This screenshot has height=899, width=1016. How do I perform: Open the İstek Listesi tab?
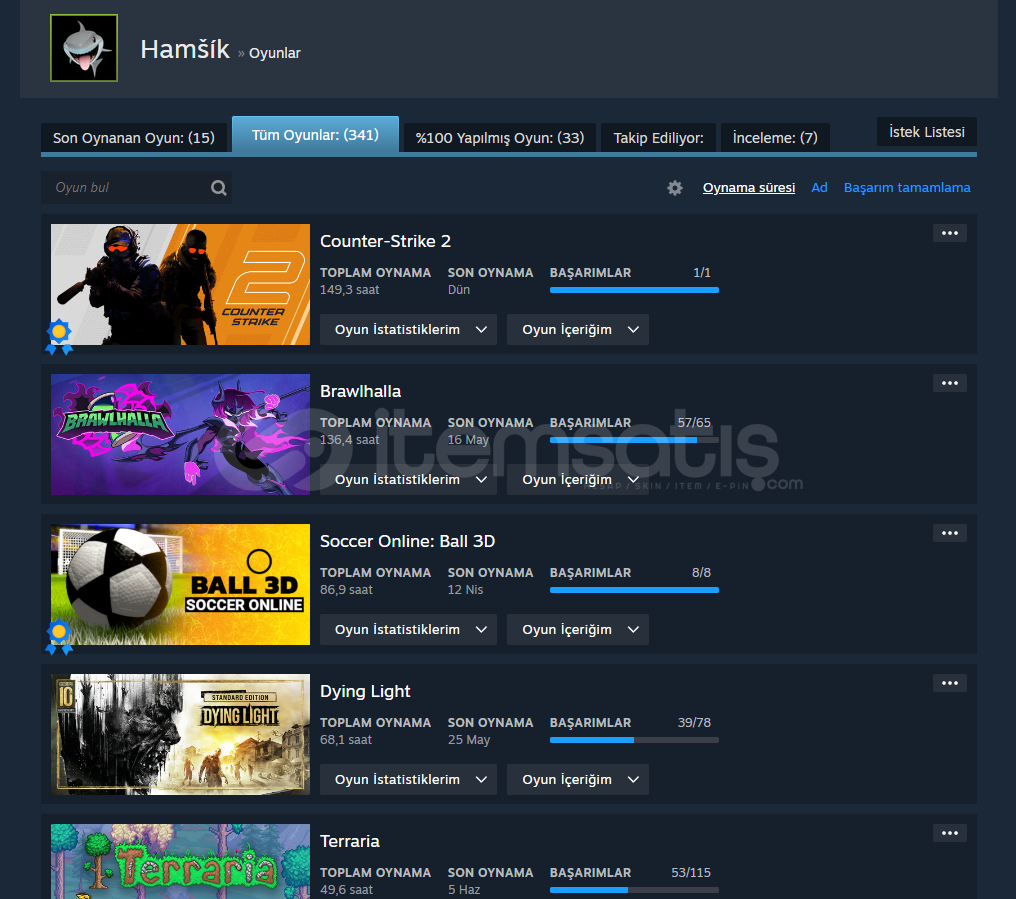(x=927, y=132)
